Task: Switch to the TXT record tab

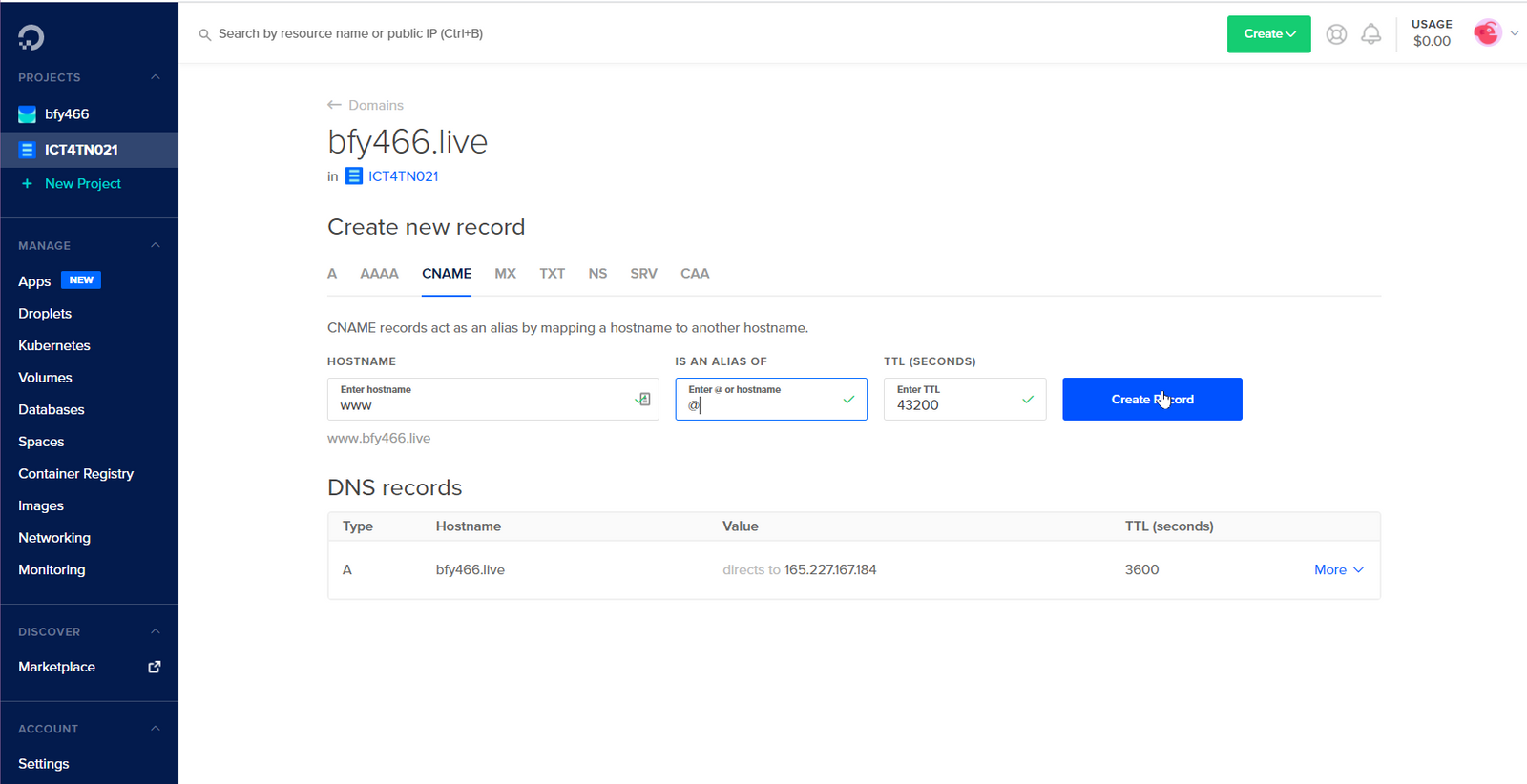Action: (x=552, y=274)
